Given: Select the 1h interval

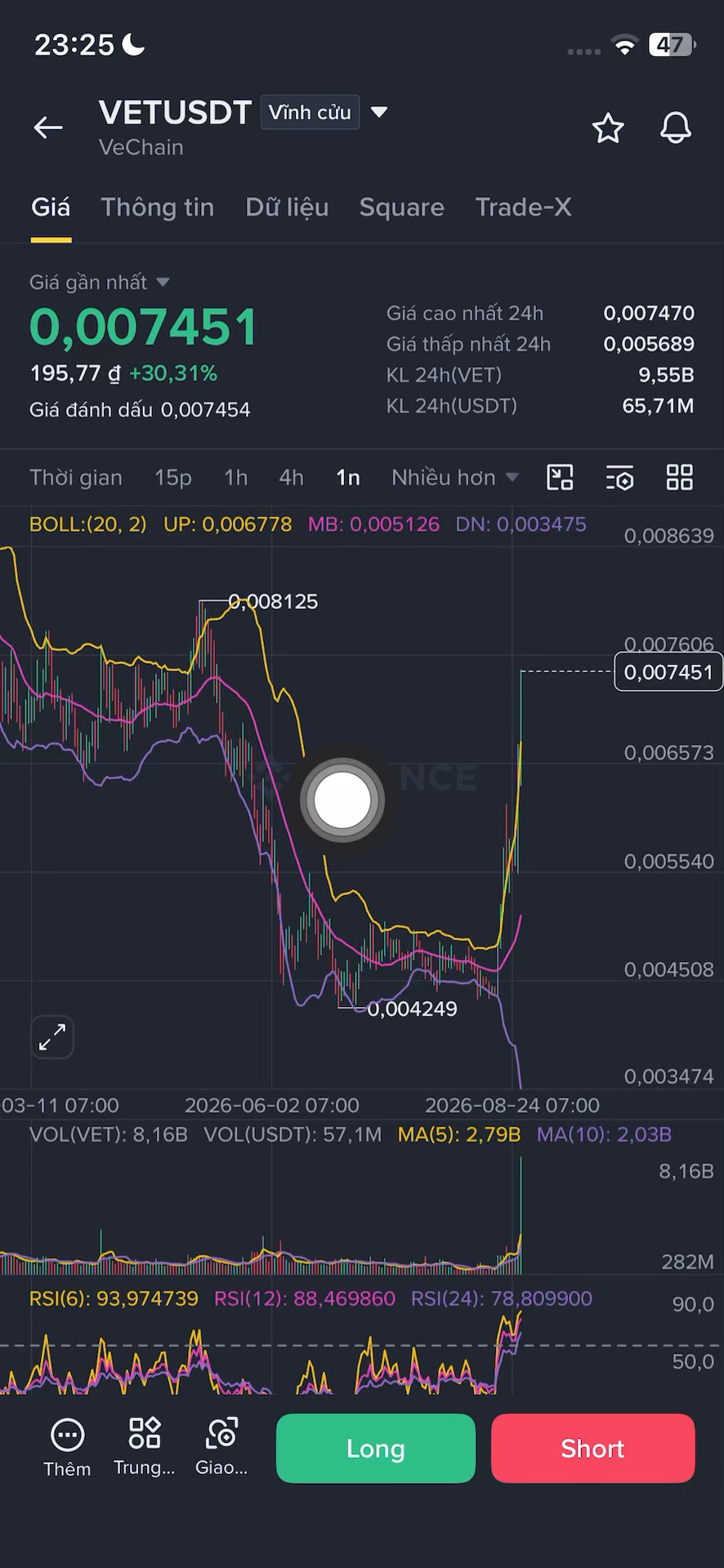Looking at the screenshot, I should tap(236, 478).
